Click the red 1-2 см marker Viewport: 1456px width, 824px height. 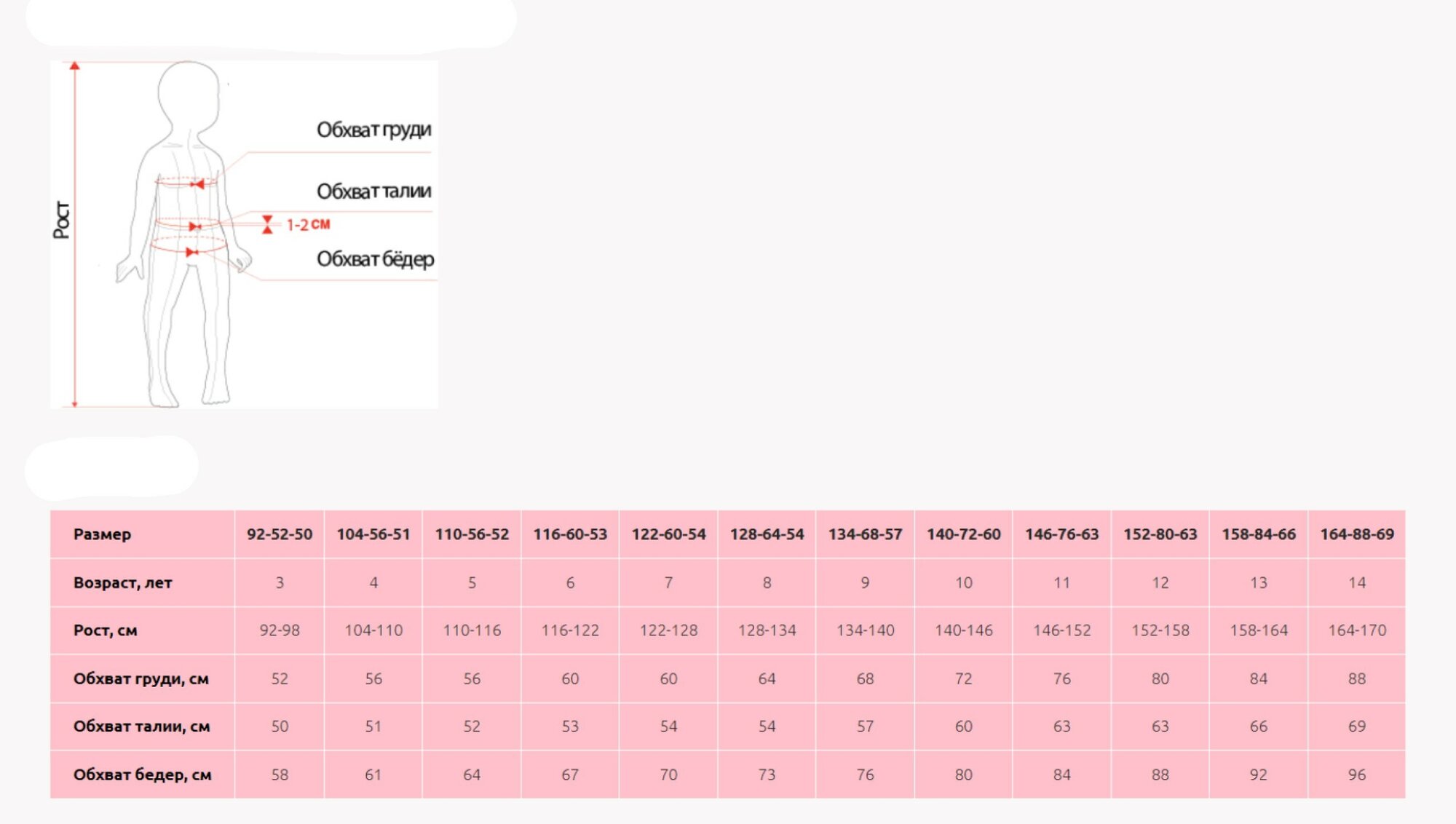pyautogui.click(x=307, y=225)
